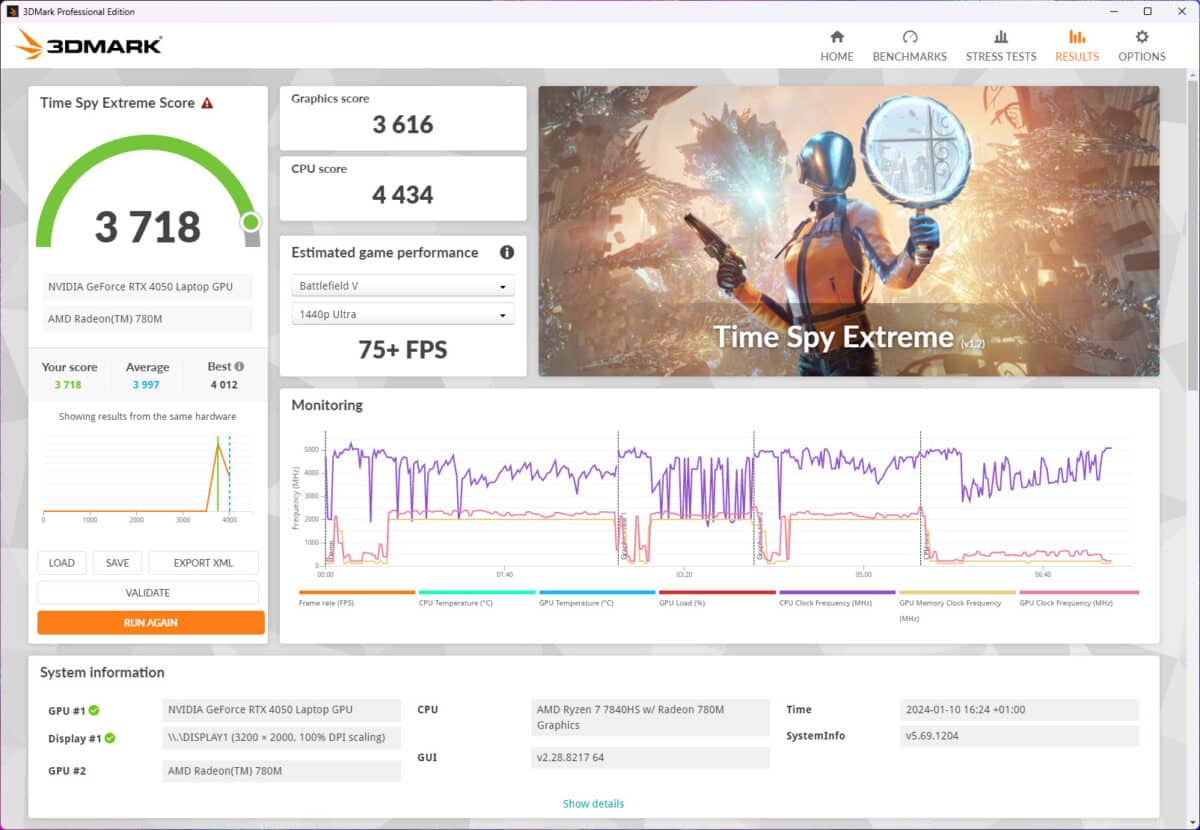The width and height of the screenshot is (1200, 830).
Task: Toggle GPU Memory Clock Frequency legend entry
Action: (x=957, y=606)
